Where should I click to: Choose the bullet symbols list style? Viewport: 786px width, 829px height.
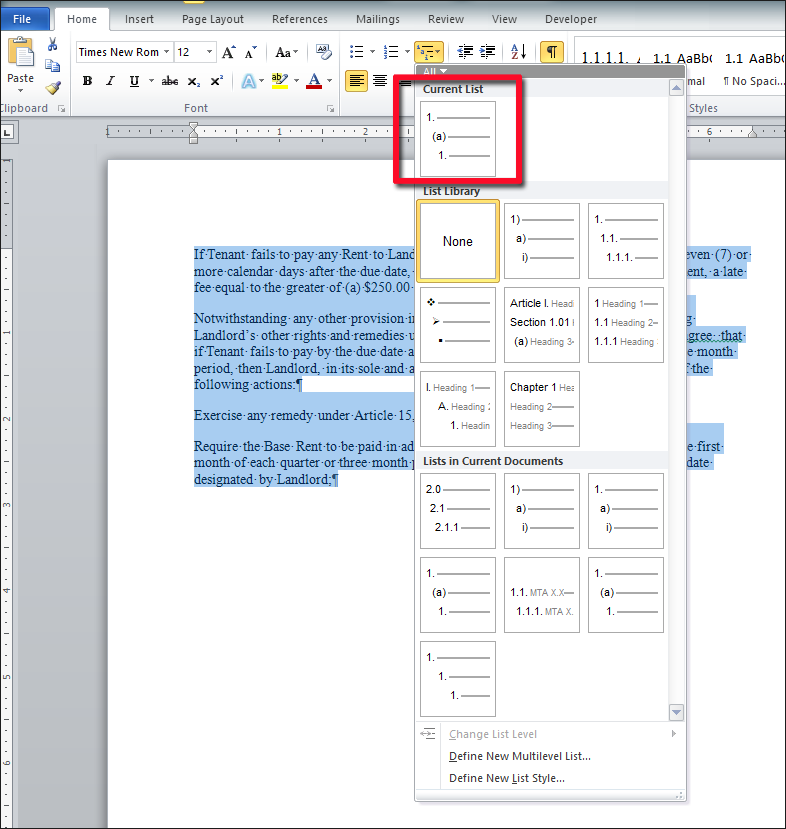coord(458,325)
